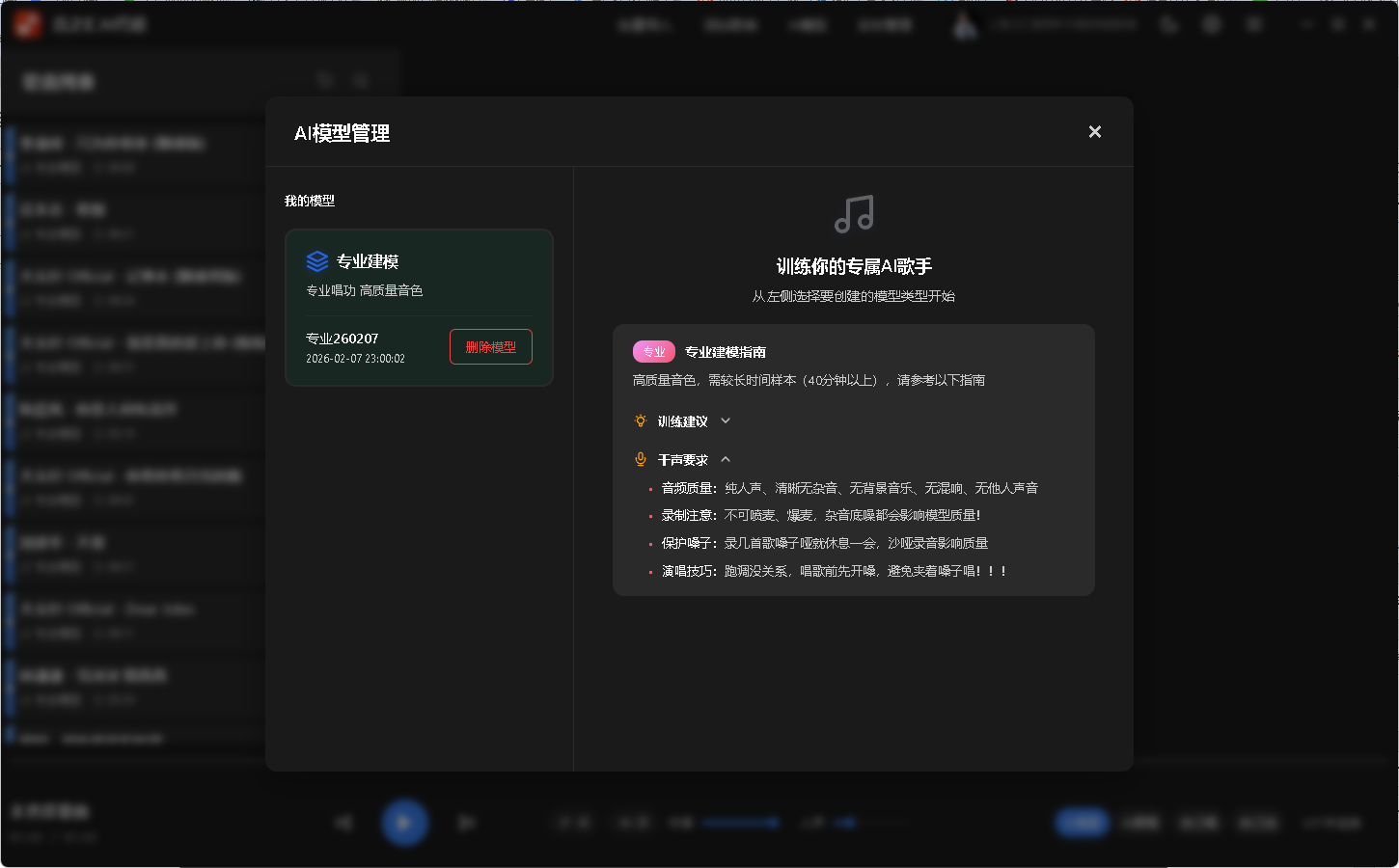Image resolution: width=1399 pixels, height=868 pixels.
Task: Click the chevron next to 训练建议
Action: tap(725, 420)
